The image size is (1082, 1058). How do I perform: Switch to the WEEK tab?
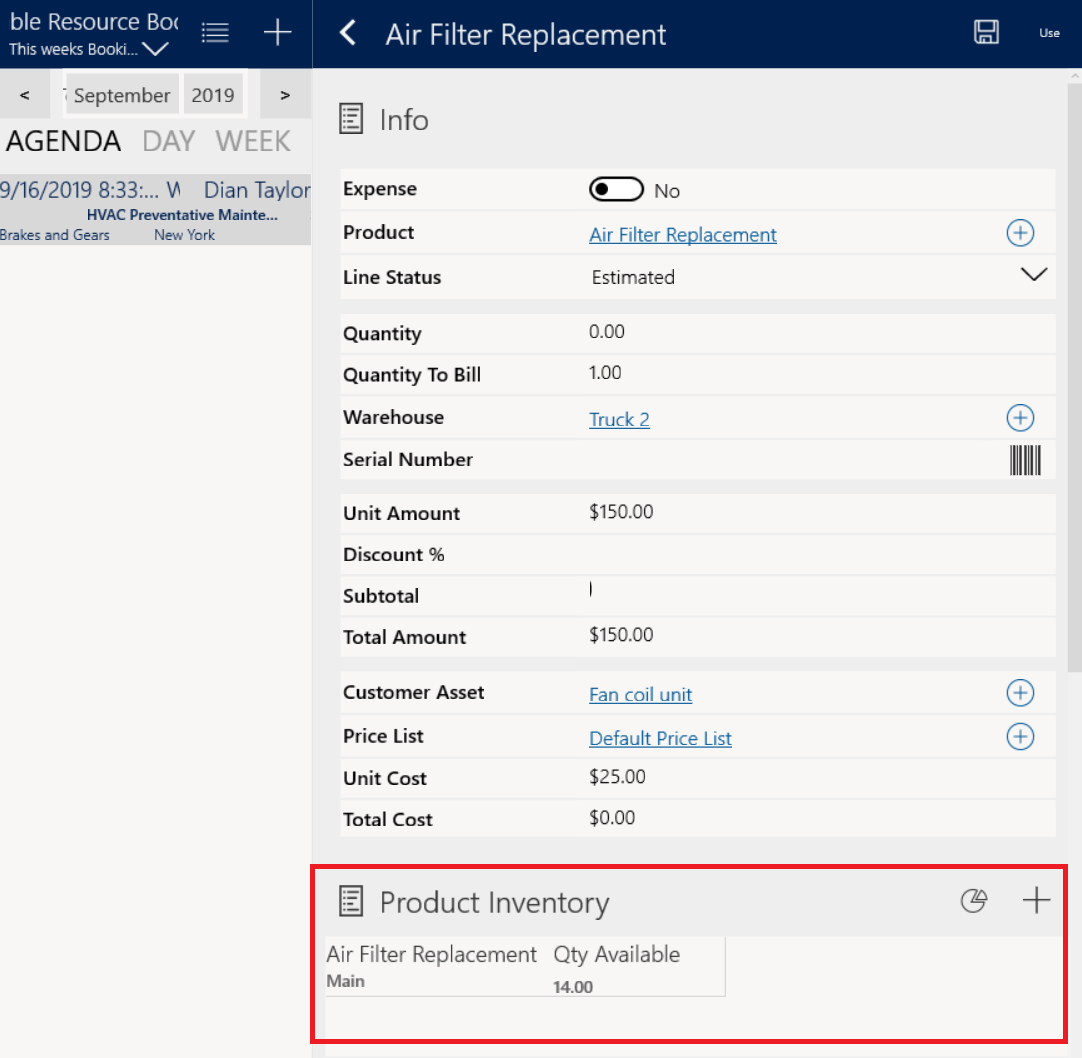tap(253, 141)
